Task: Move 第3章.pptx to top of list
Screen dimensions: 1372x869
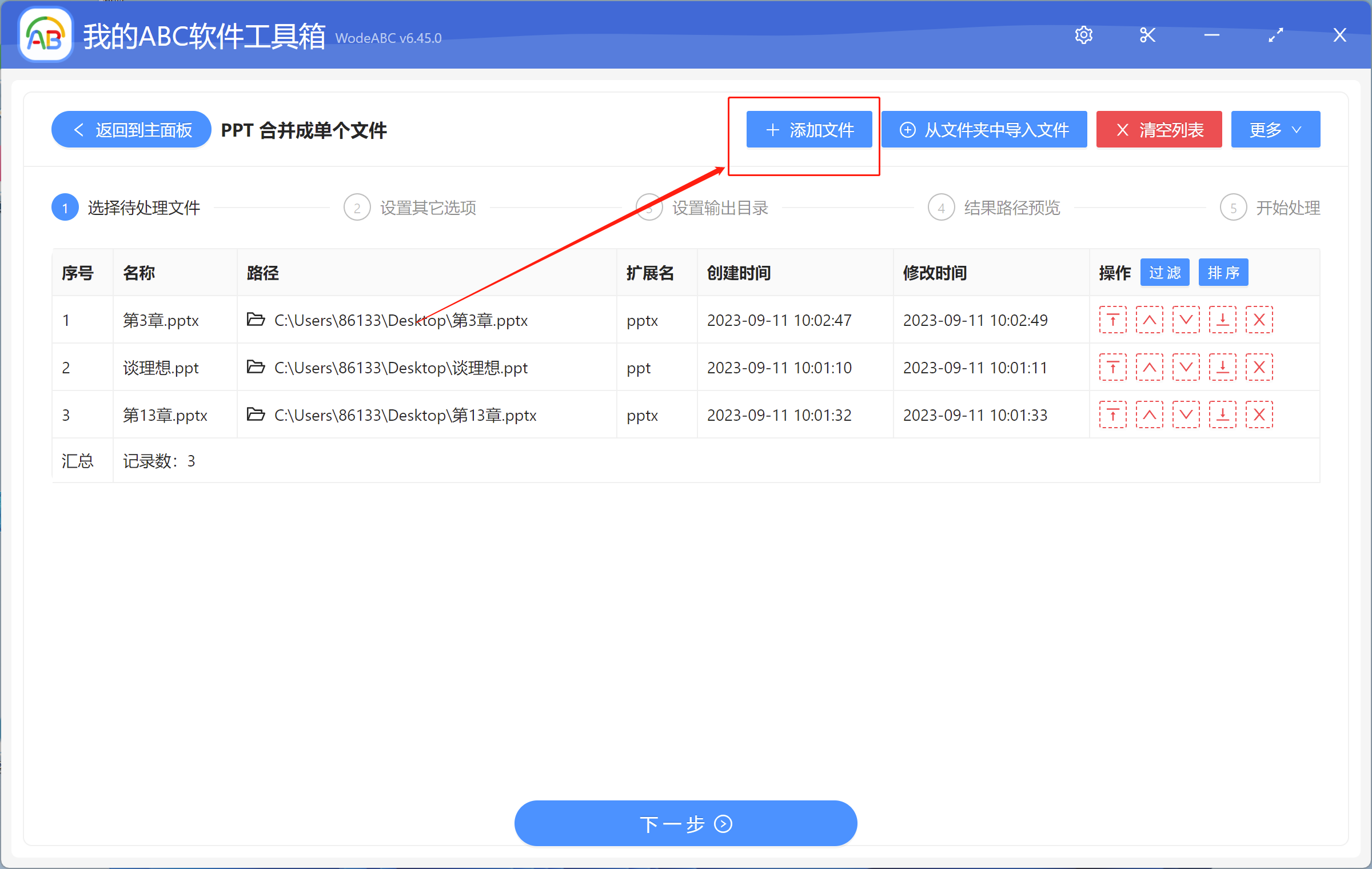Action: coord(1112,320)
